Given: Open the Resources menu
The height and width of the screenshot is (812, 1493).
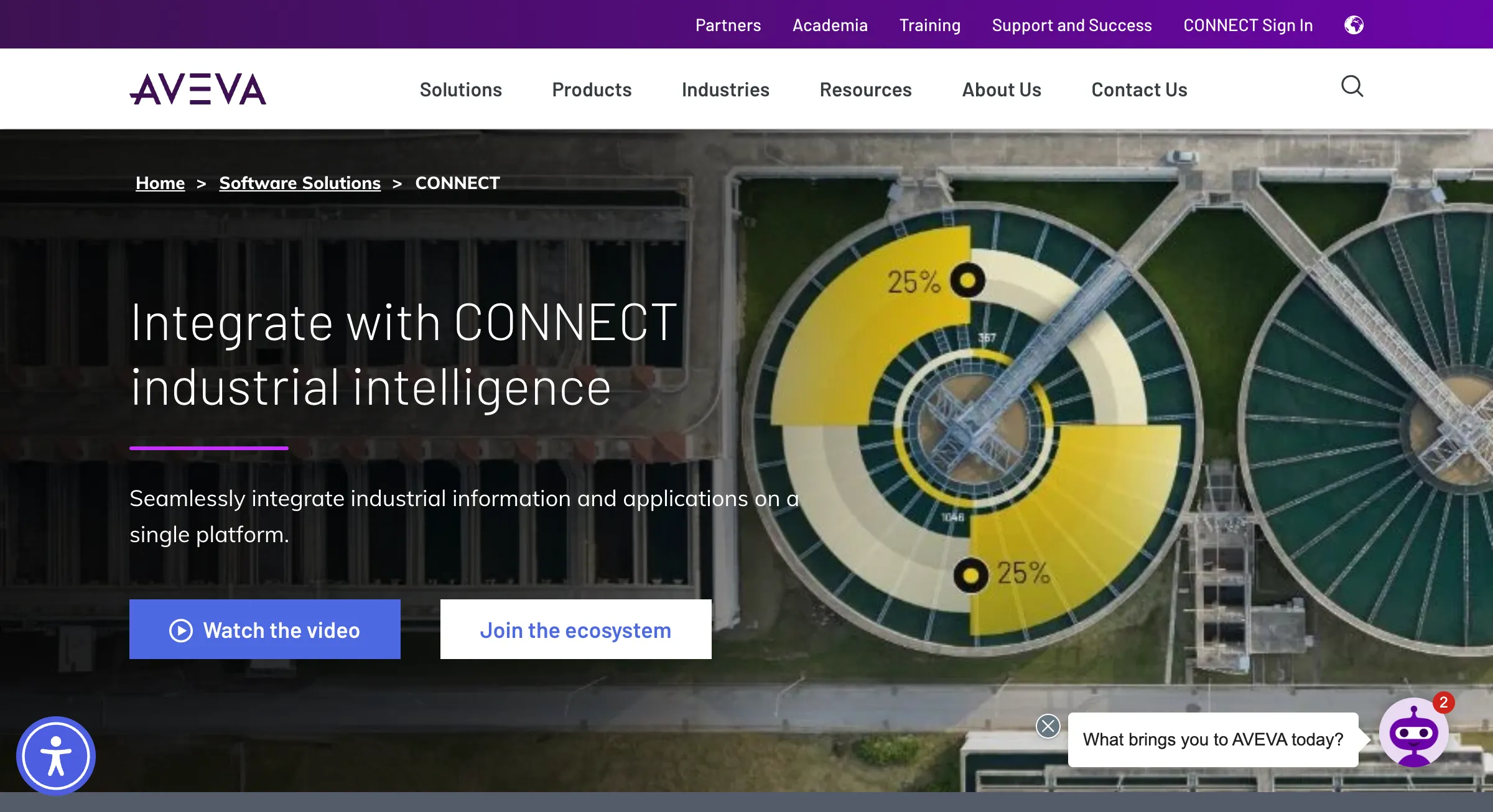Looking at the screenshot, I should click(x=865, y=90).
